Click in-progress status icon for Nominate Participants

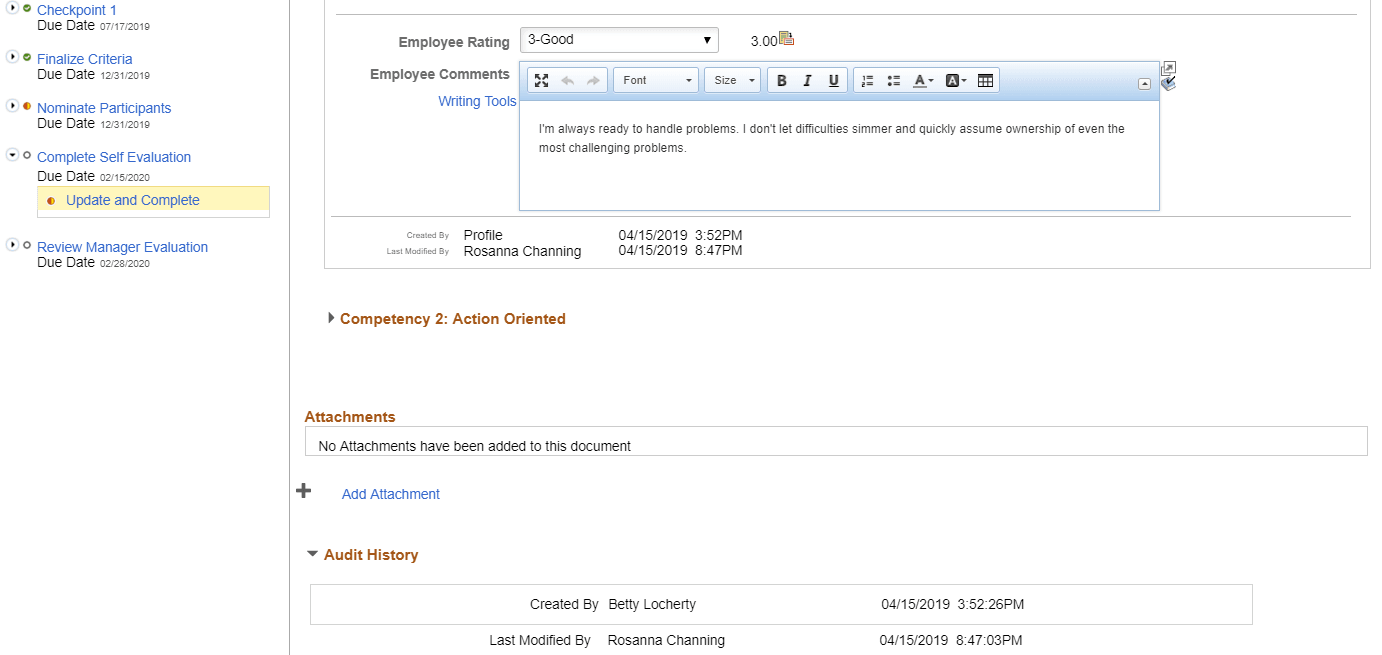click(27, 106)
